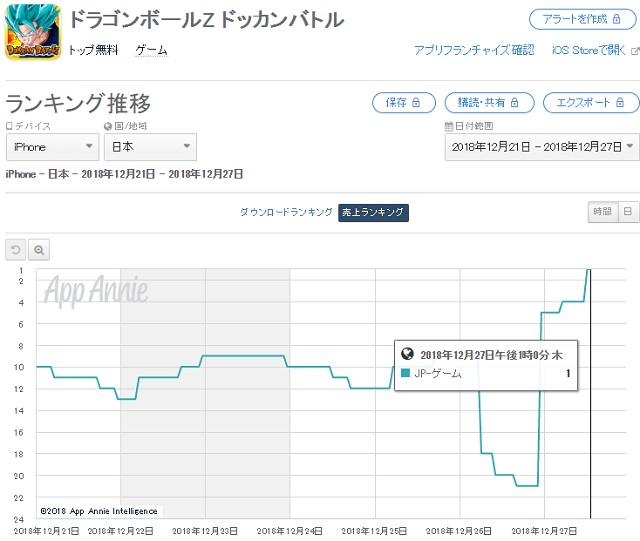640x541 pixels.
Task: Click the JP-ゲーム teal legend swatch
Action: tap(406, 374)
